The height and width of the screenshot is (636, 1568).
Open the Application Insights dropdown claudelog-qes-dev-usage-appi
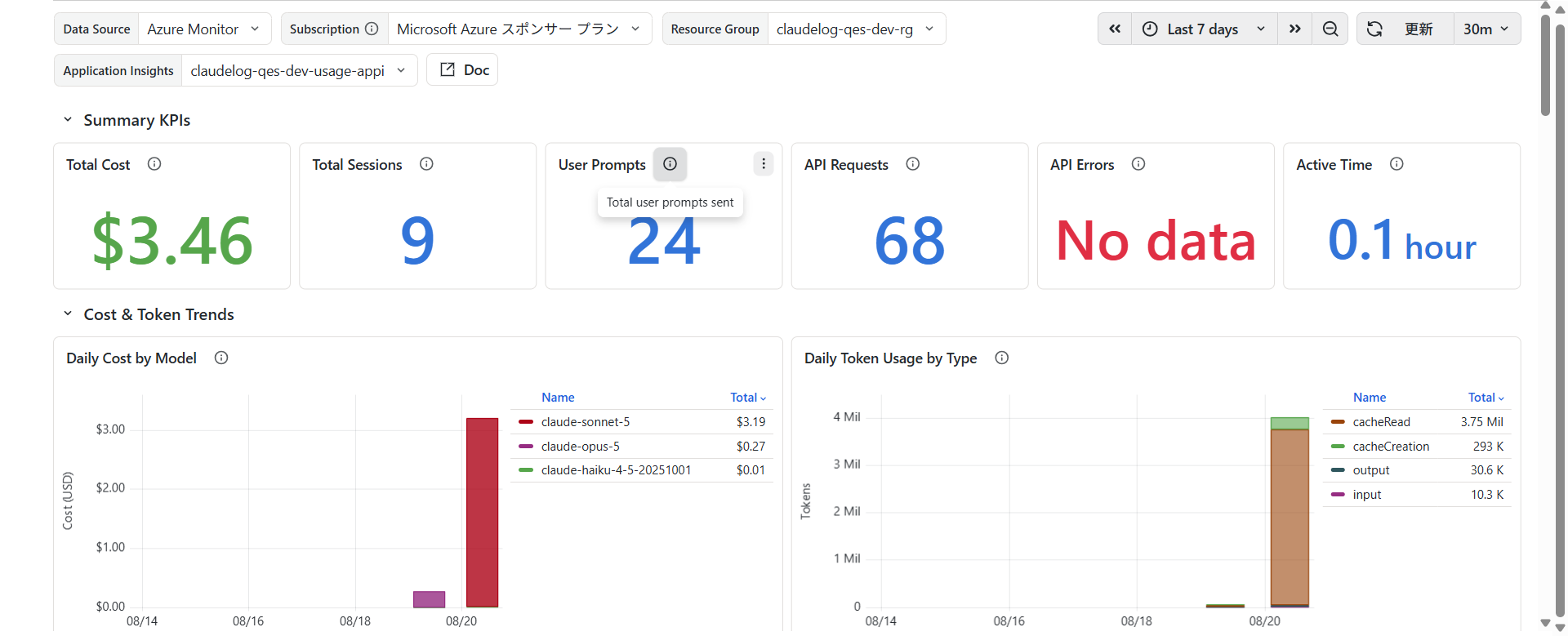tap(299, 70)
